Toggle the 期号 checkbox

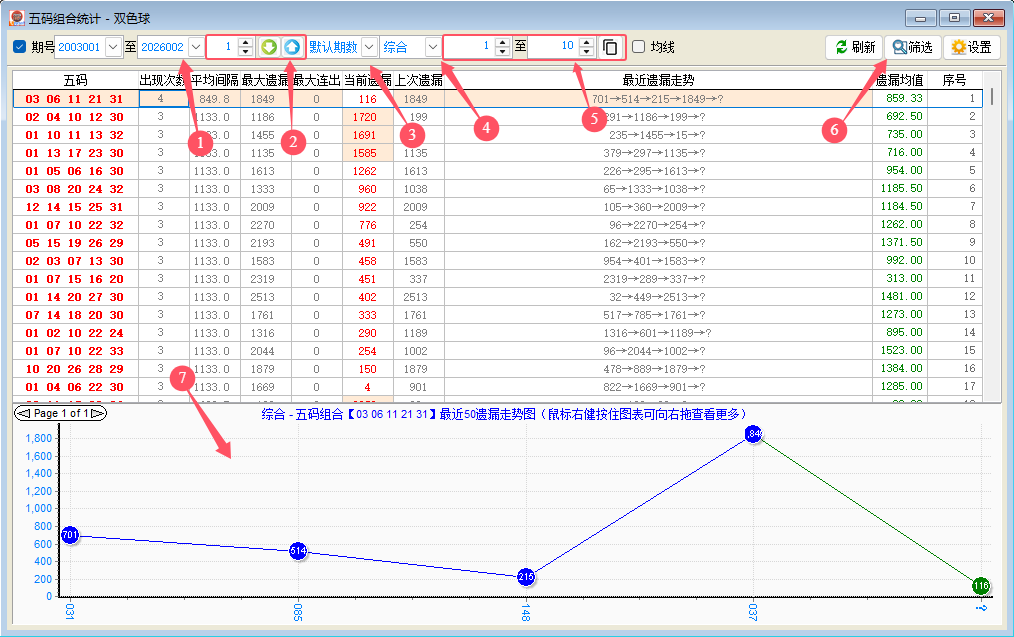click(x=20, y=47)
